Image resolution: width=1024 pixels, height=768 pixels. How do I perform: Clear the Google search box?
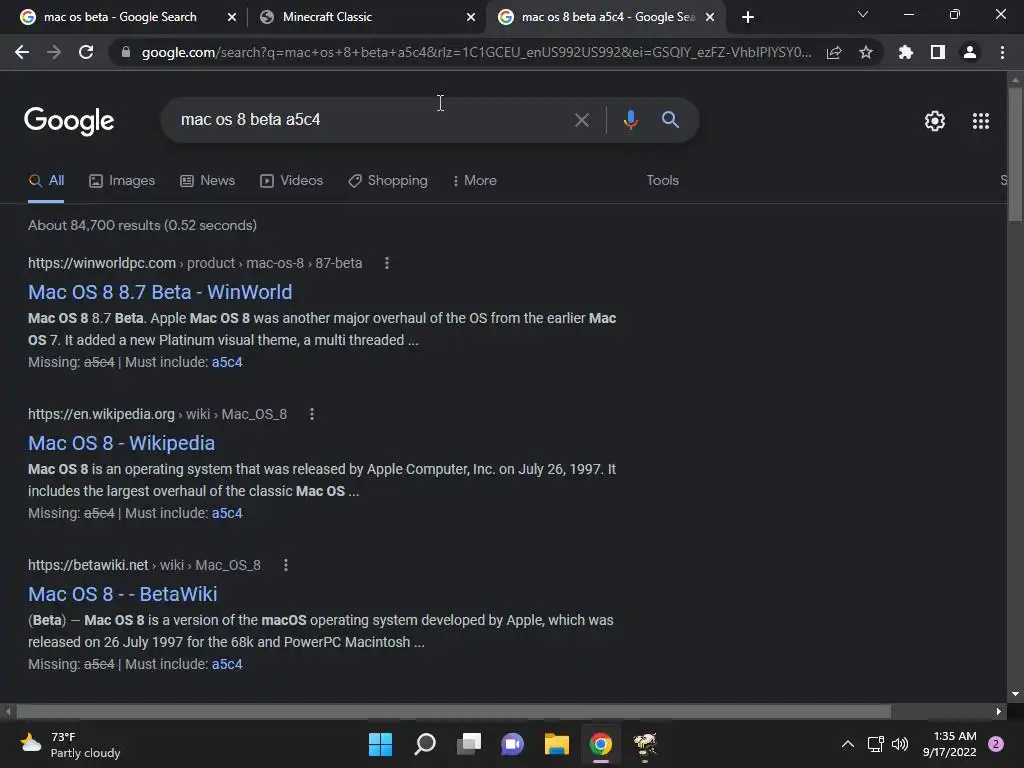pyautogui.click(x=582, y=120)
